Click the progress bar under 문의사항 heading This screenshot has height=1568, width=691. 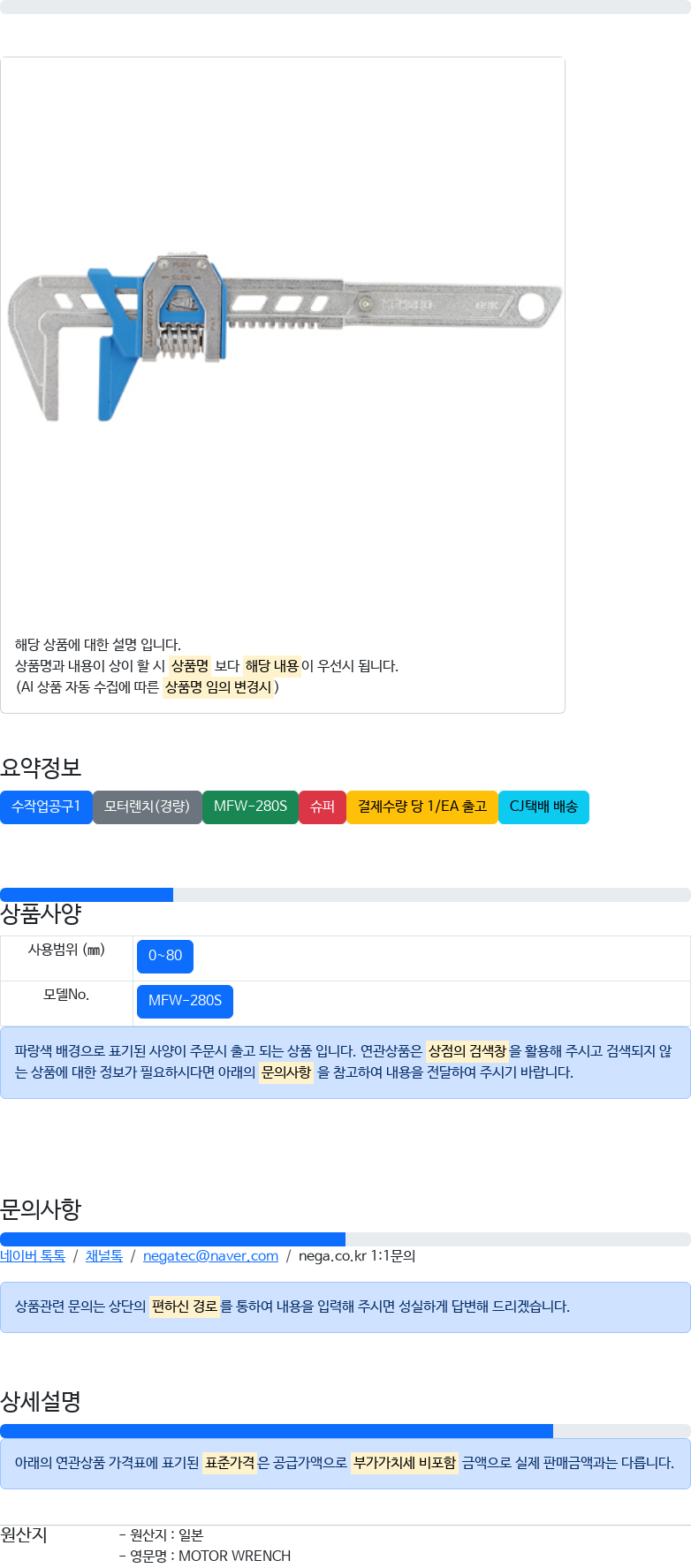[345, 1239]
